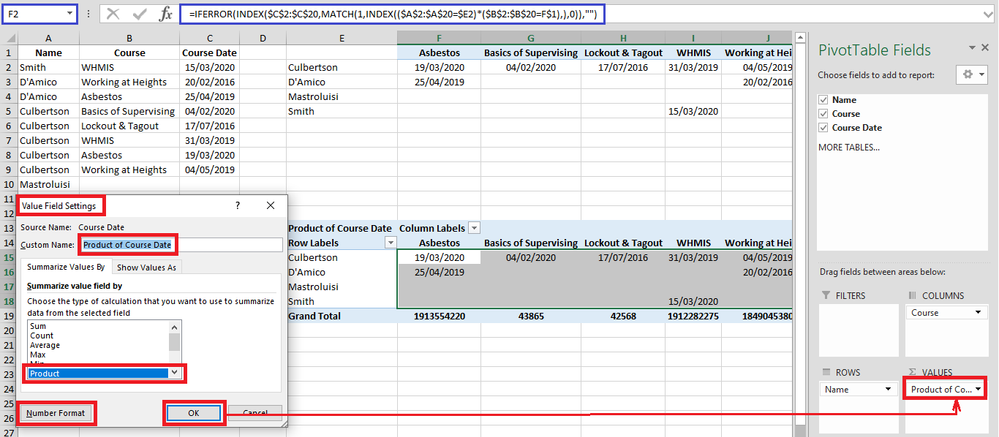Switch to the Show Values As tab
The image size is (999, 437).
(147, 268)
